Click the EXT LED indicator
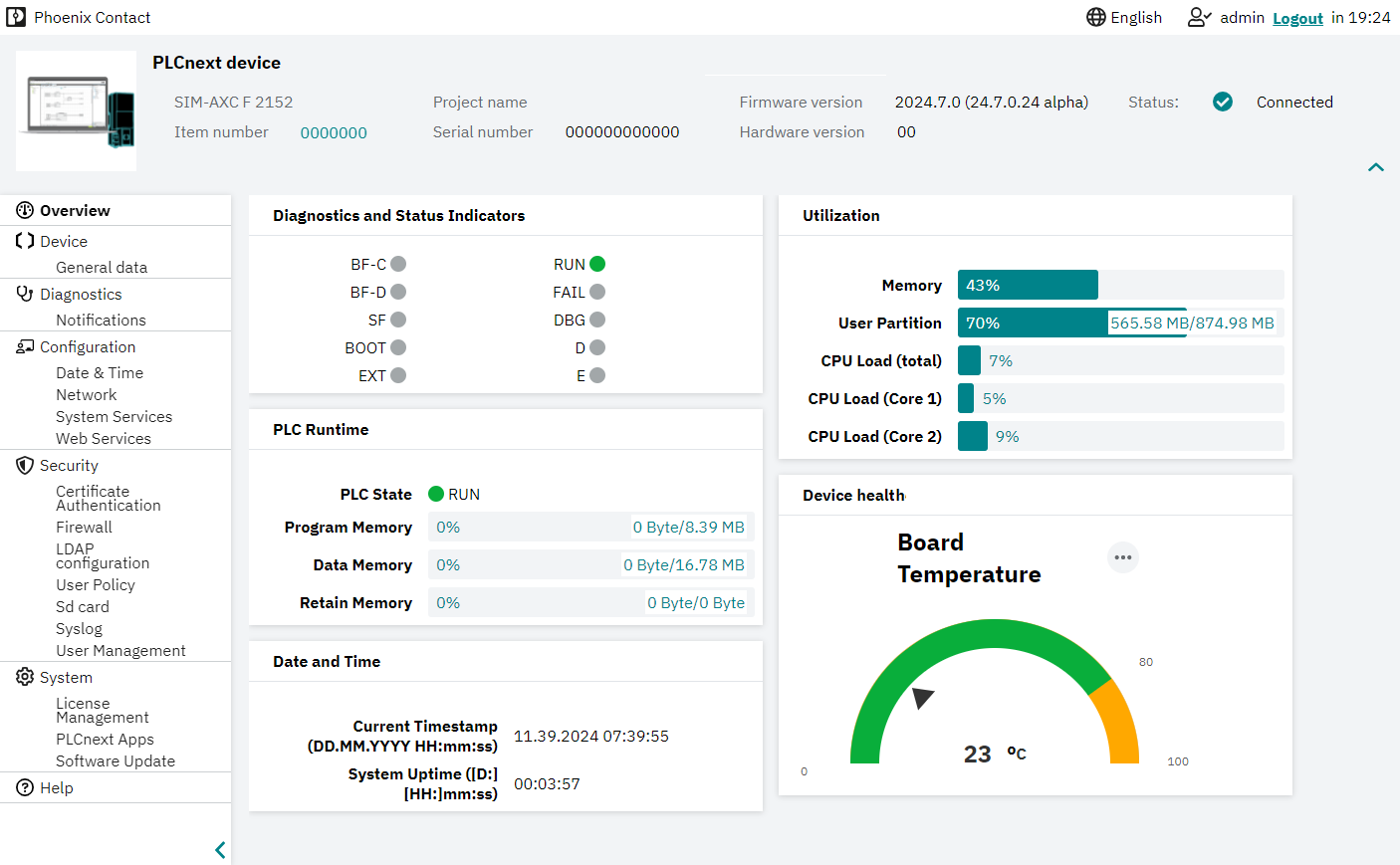Screen dimensions: 1400x865 [x=398, y=375]
